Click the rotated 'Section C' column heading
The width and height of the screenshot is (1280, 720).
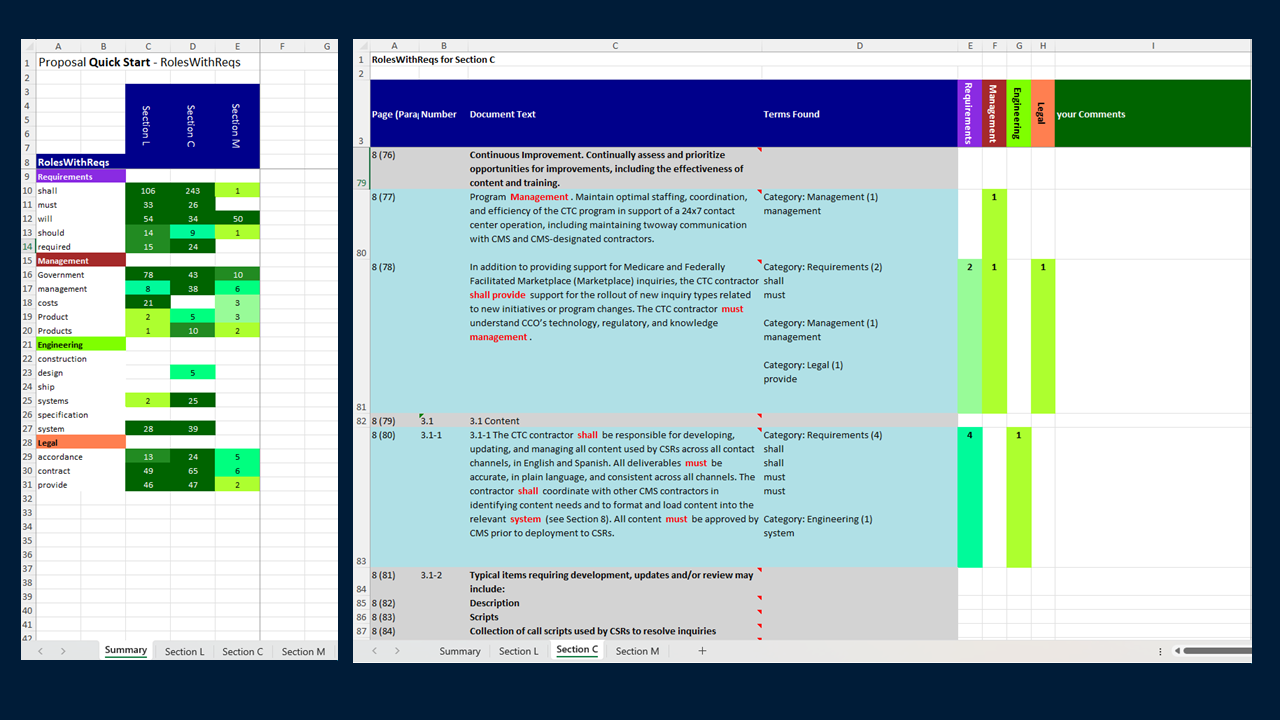pos(192,126)
